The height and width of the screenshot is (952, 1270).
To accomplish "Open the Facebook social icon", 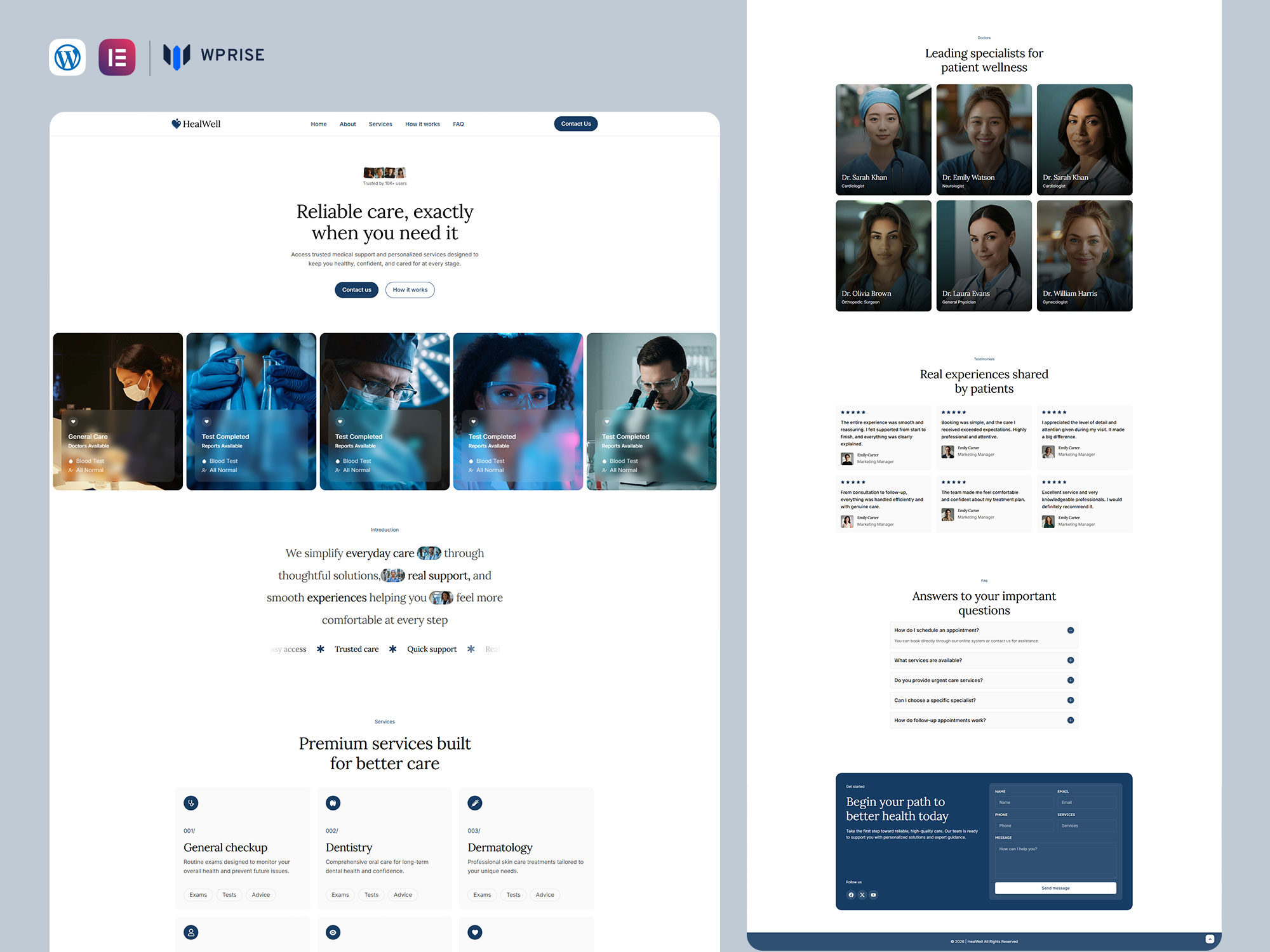I will (x=851, y=895).
